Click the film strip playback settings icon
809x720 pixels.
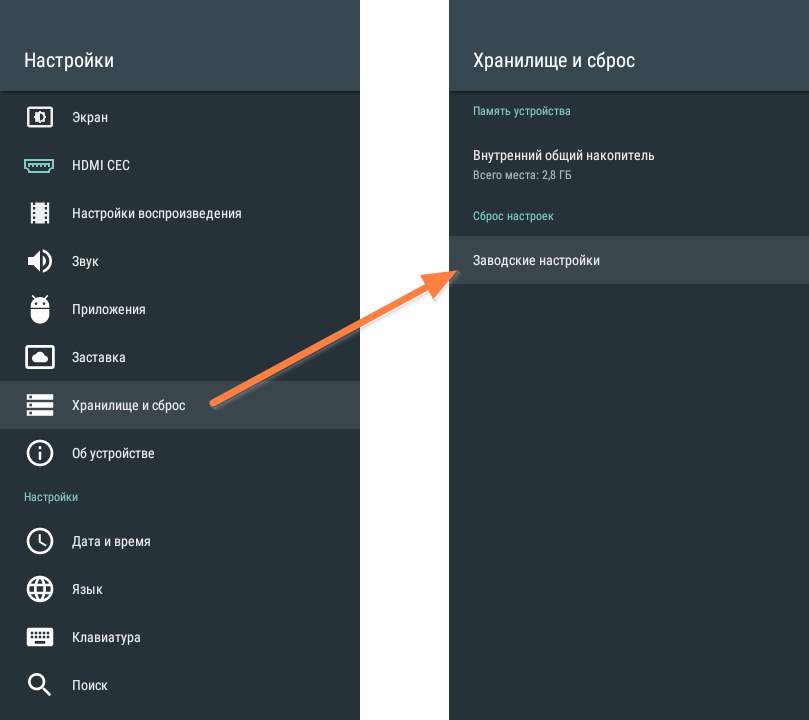pyautogui.click(x=40, y=213)
